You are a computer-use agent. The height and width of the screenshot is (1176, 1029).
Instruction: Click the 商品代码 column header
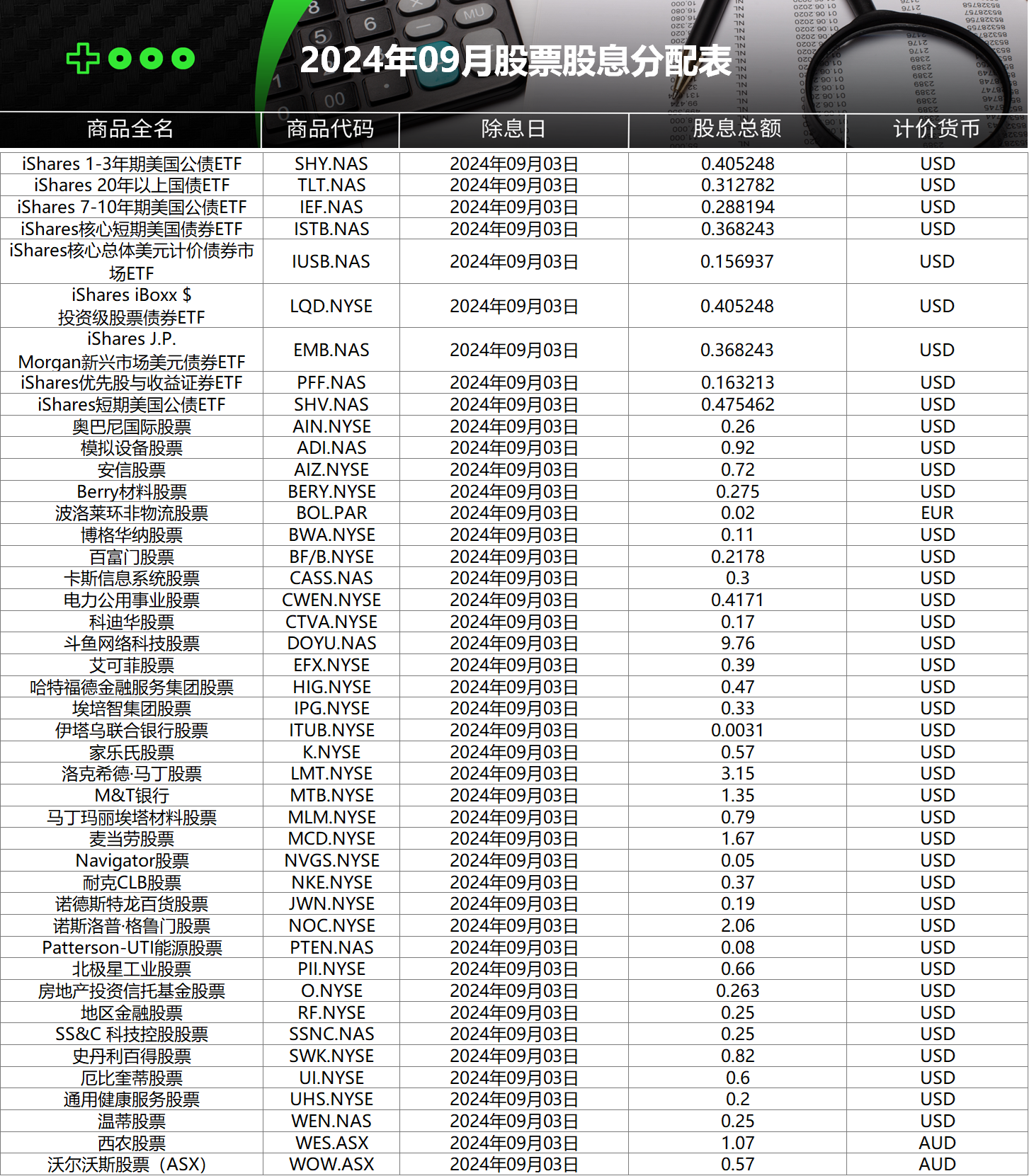click(330, 129)
